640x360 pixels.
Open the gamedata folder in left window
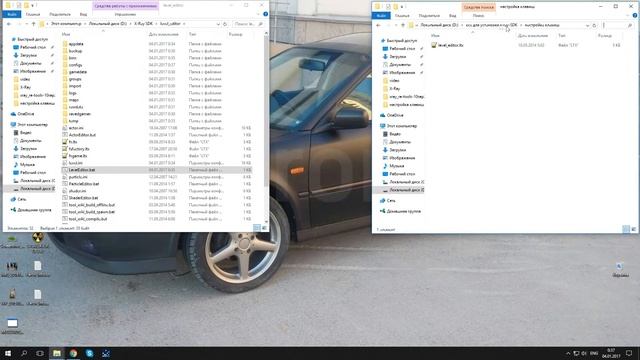[x=78, y=72]
